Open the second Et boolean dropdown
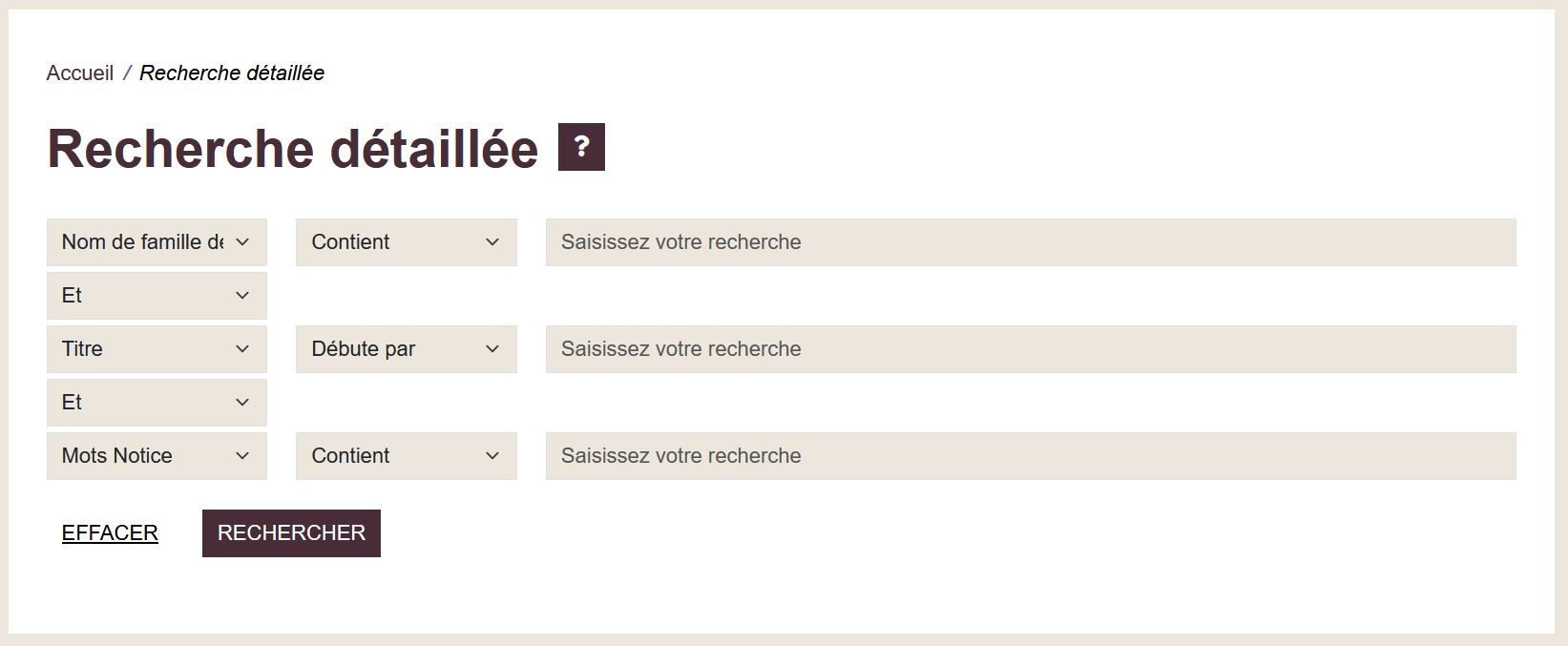The height and width of the screenshot is (646, 1568). coord(157,403)
